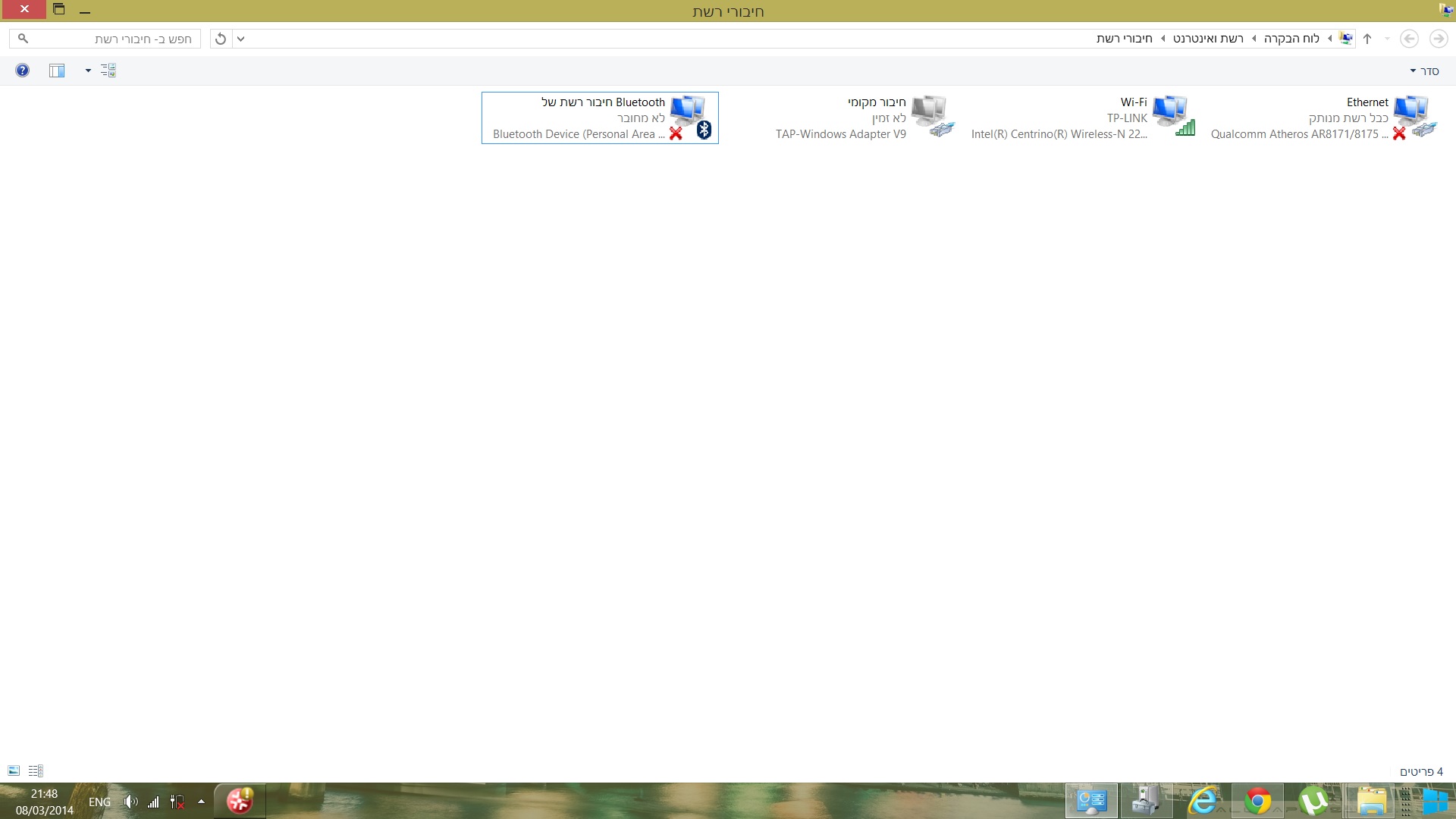Click the לוח הבקרה breadcrumb item
1456x819 pixels.
(x=1291, y=39)
